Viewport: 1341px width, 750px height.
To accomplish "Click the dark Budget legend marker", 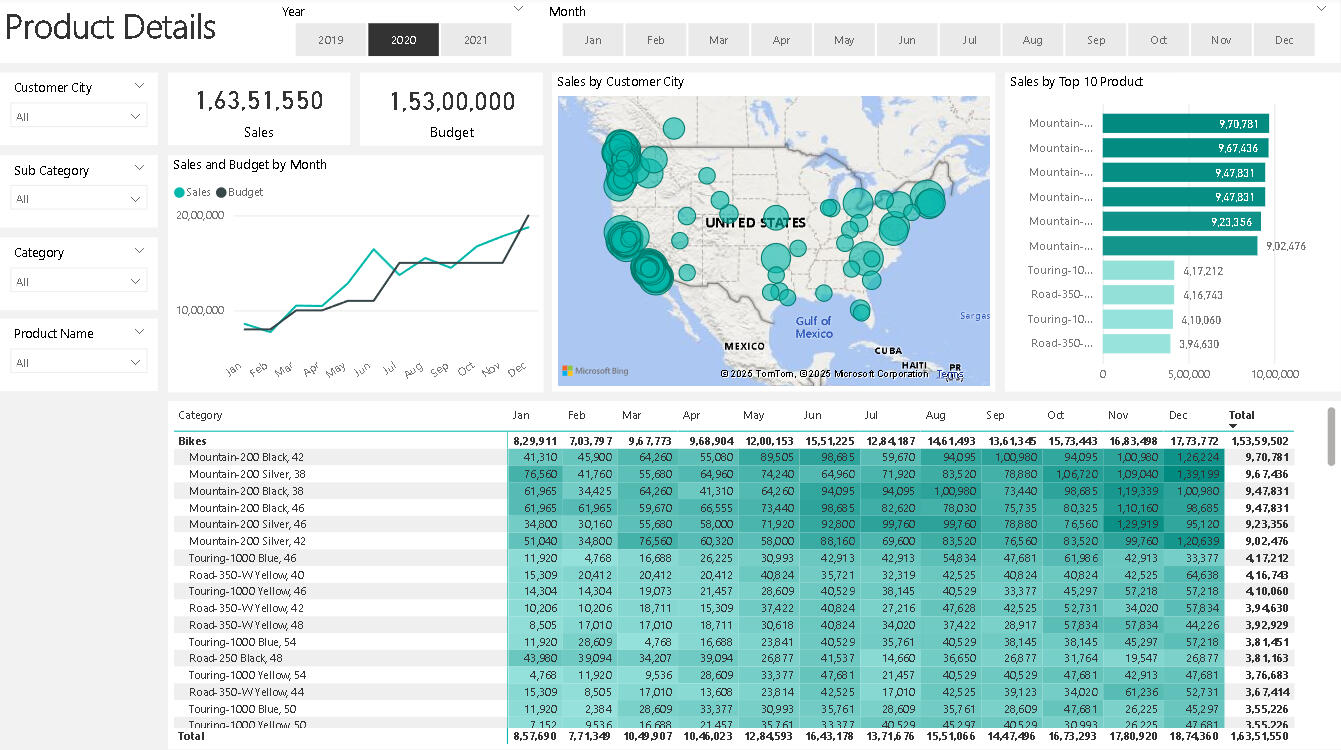I will [221, 192].
